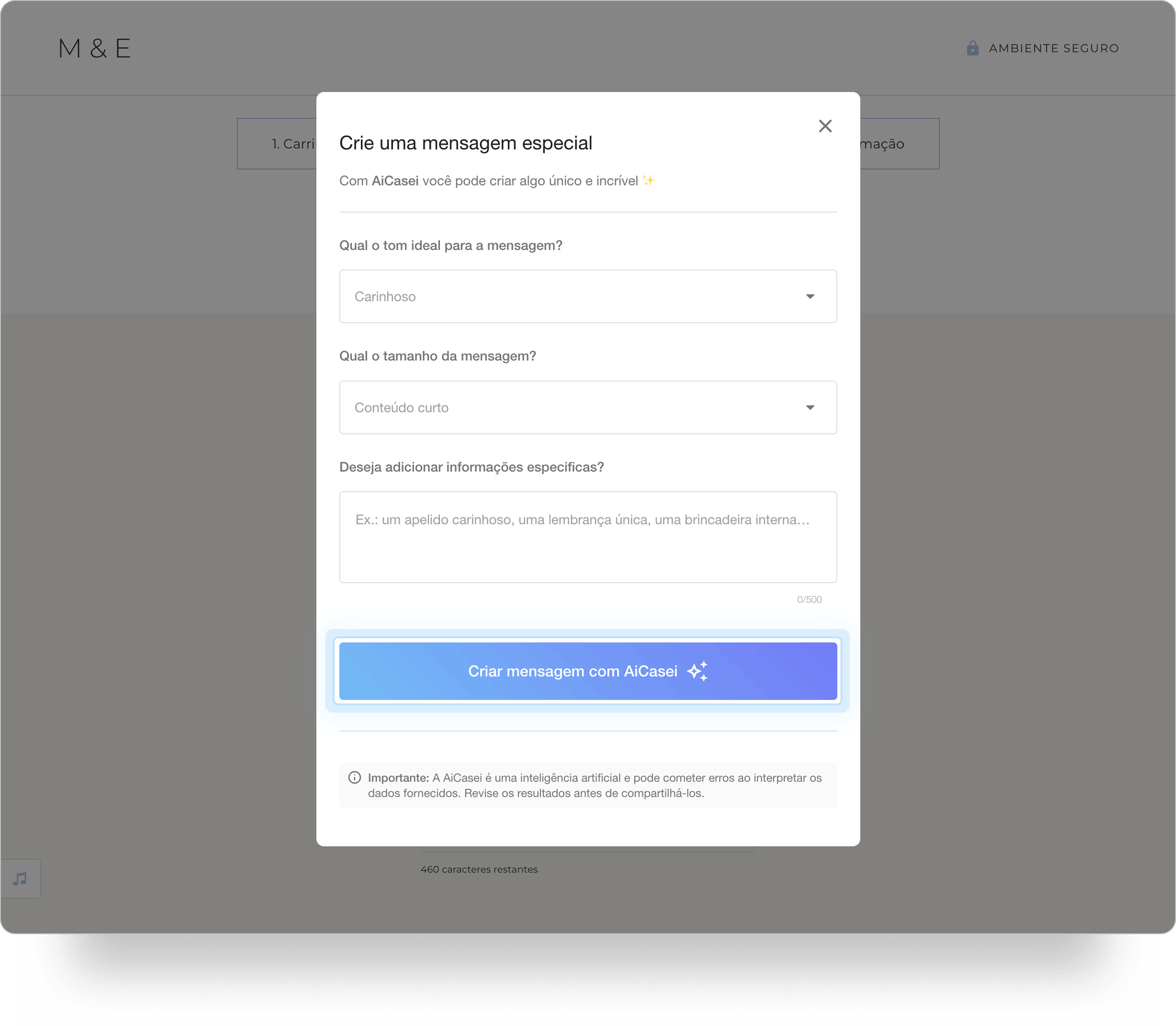Screen dimensions: 1176x1026
Task: Click the tone dropdown arrow
Action: click(810, 296)
